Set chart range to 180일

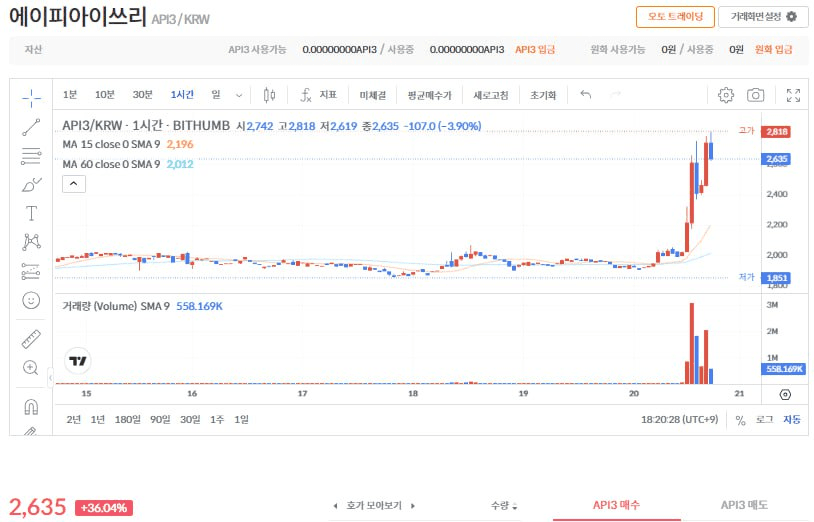coord(127,419)
